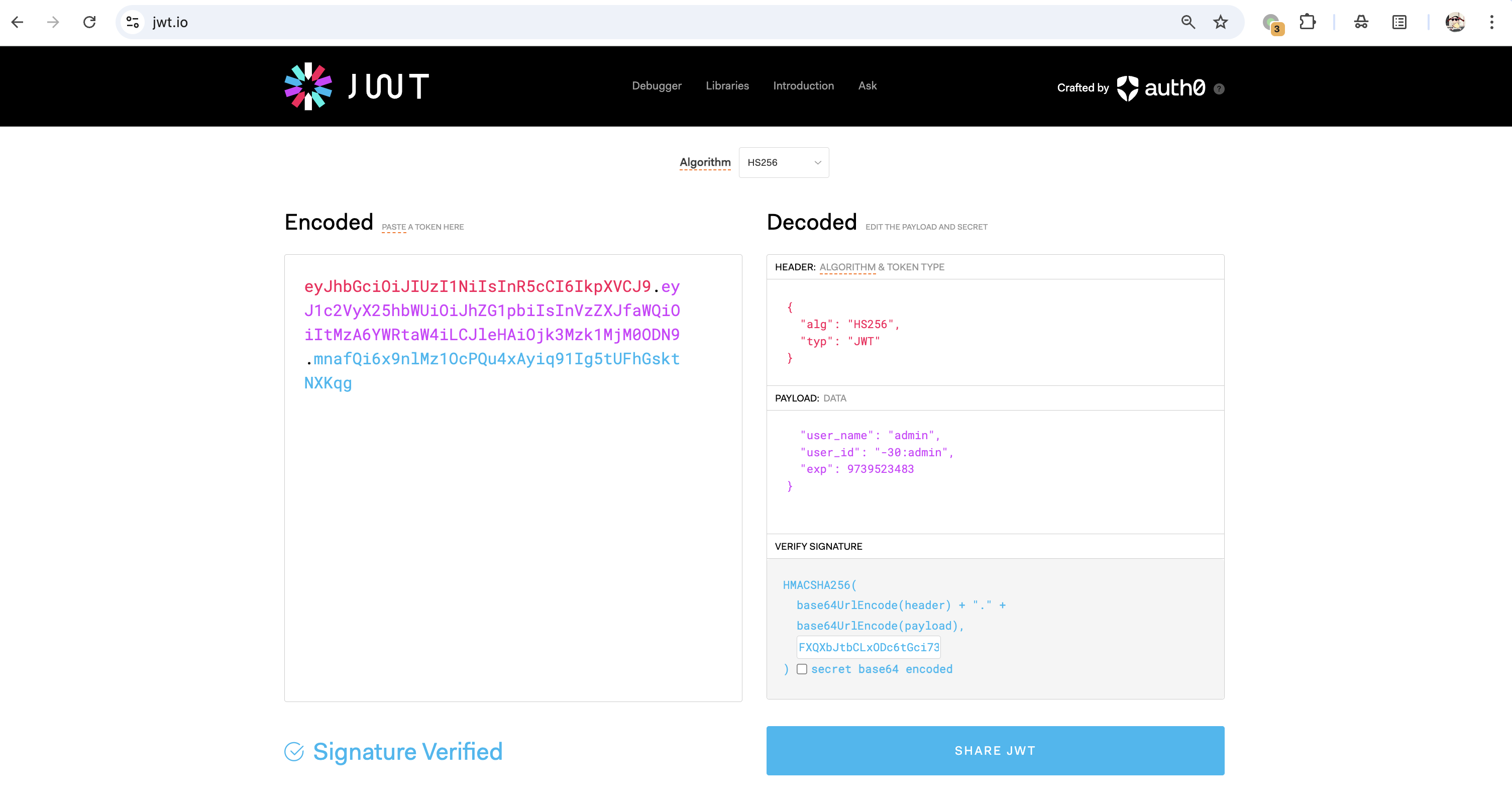Enable secret base64 encoded checkbox
Viewport: 1512px width, 803px height.
point(802,669)
